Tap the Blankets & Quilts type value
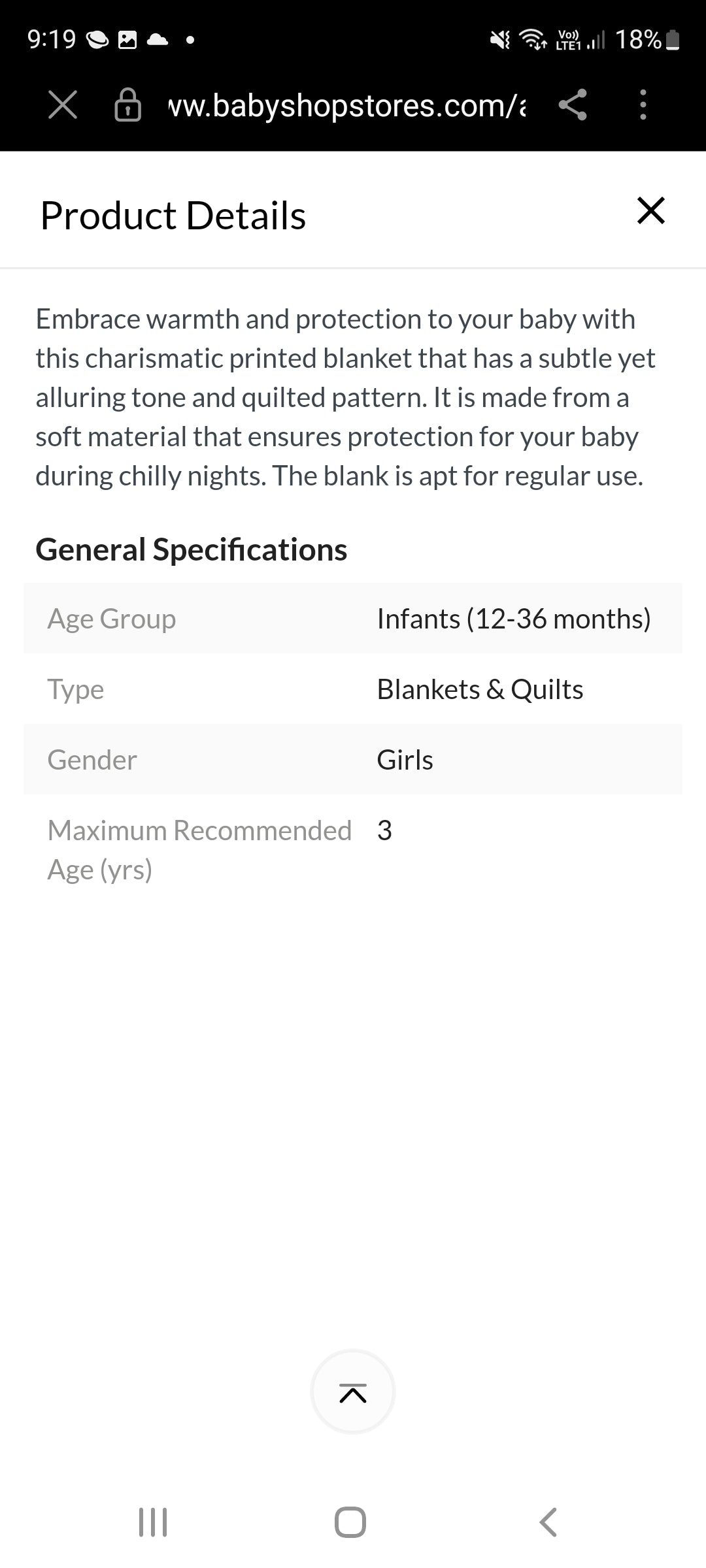 [x=480, y=689]
